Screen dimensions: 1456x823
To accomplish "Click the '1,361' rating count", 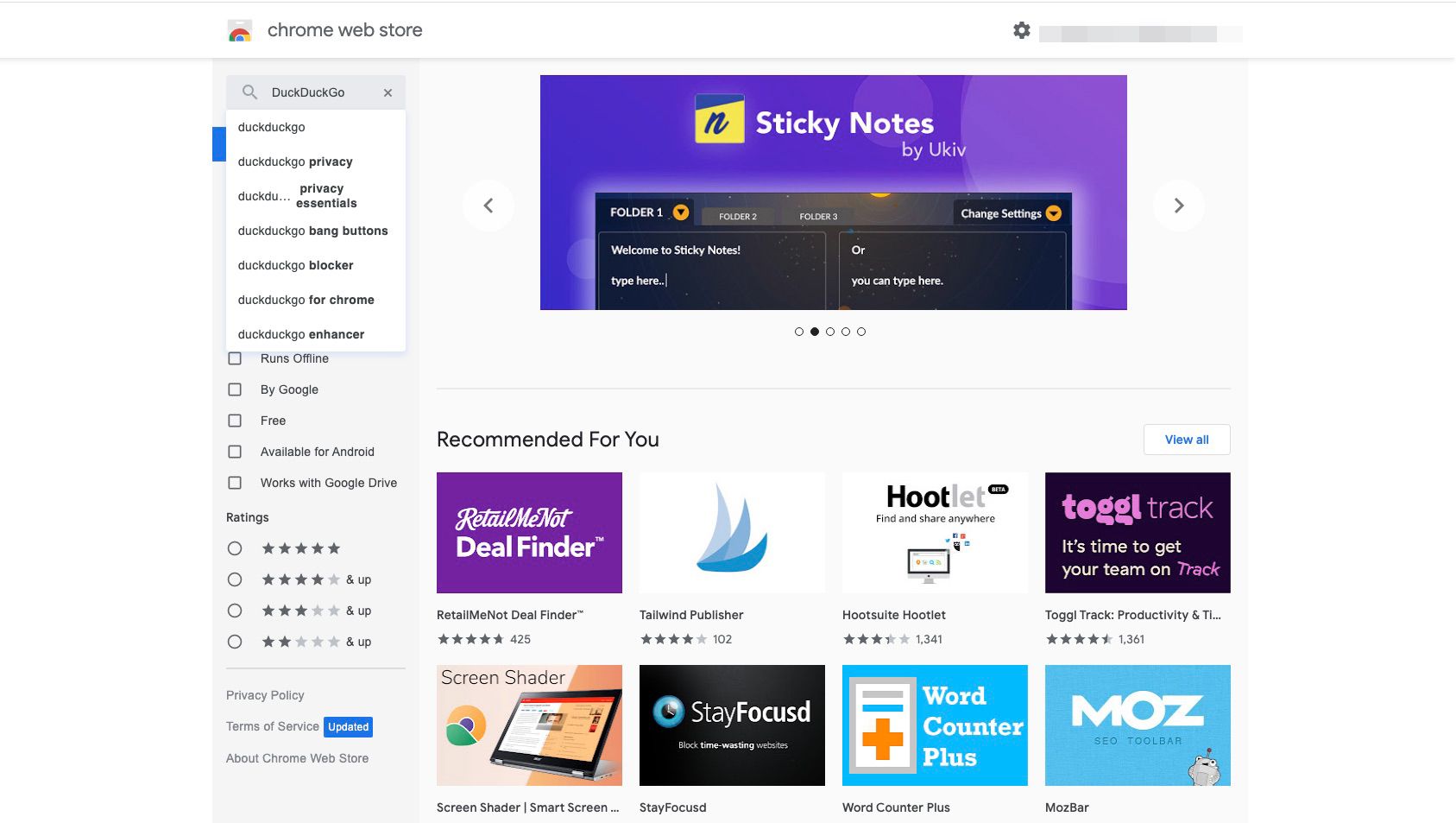I will (1131, 639).
